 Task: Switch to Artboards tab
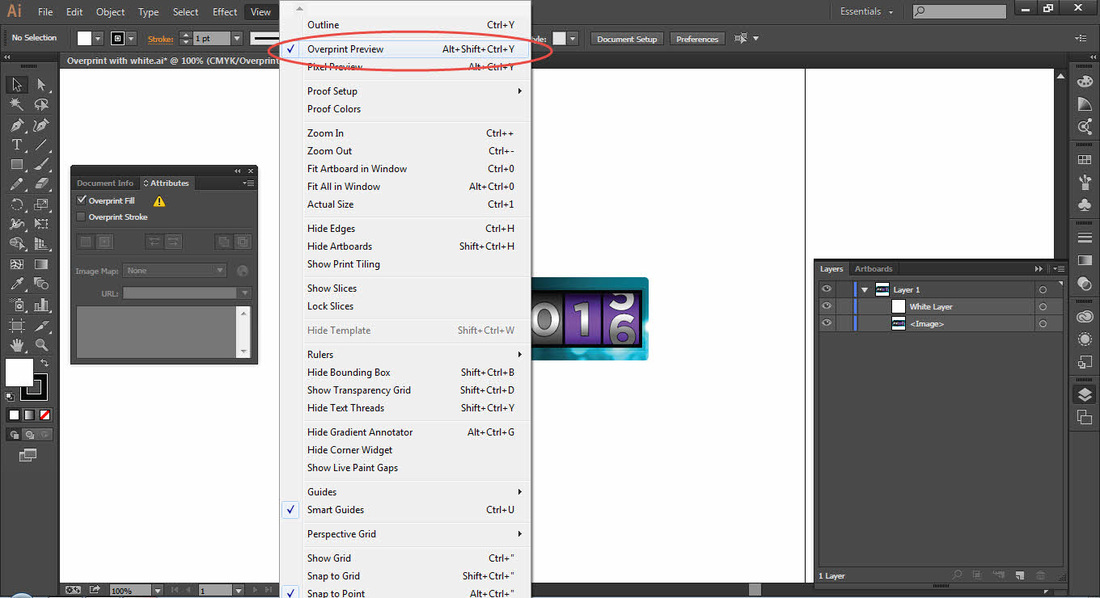pos(873,269)
